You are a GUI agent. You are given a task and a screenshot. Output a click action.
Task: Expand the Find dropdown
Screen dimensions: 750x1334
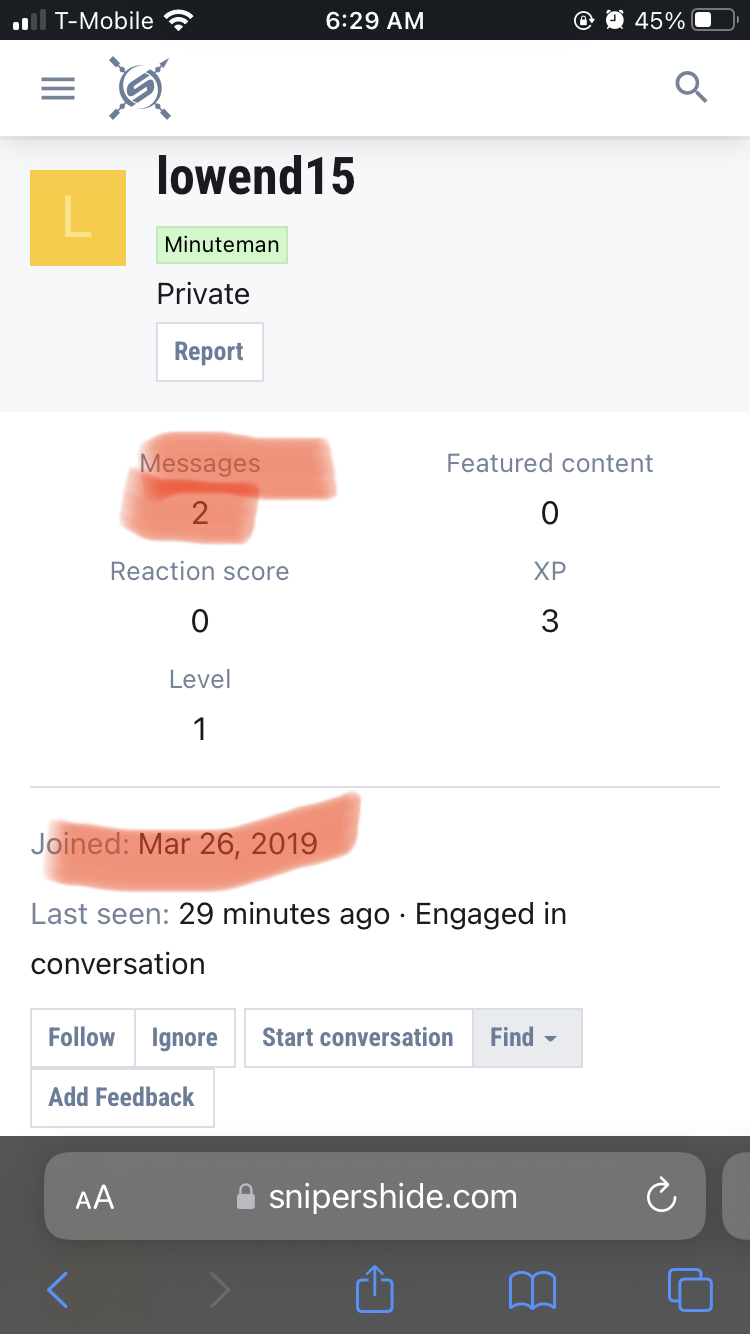[526, 1038]
